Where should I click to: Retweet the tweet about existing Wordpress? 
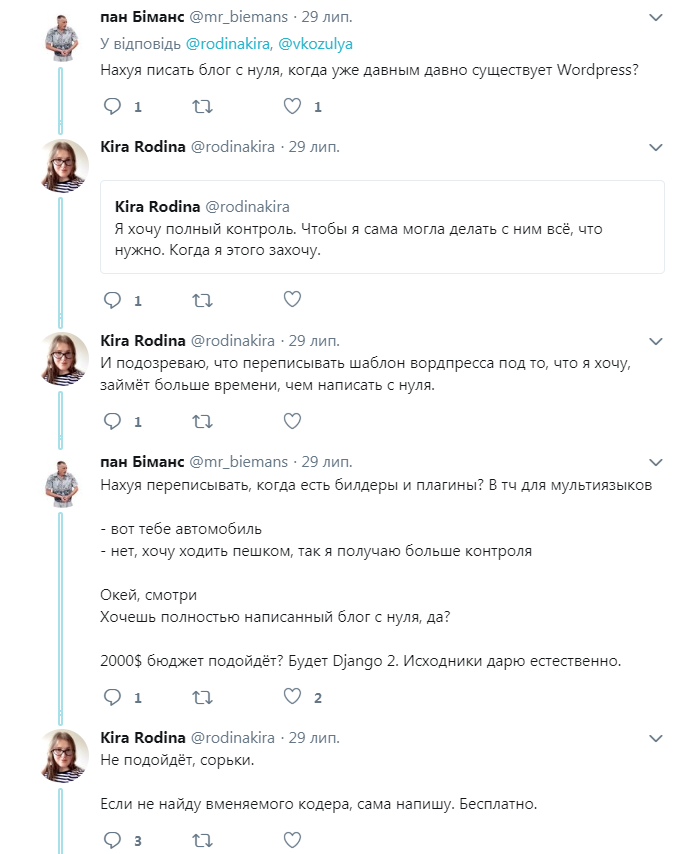click(x=202, y=106)
